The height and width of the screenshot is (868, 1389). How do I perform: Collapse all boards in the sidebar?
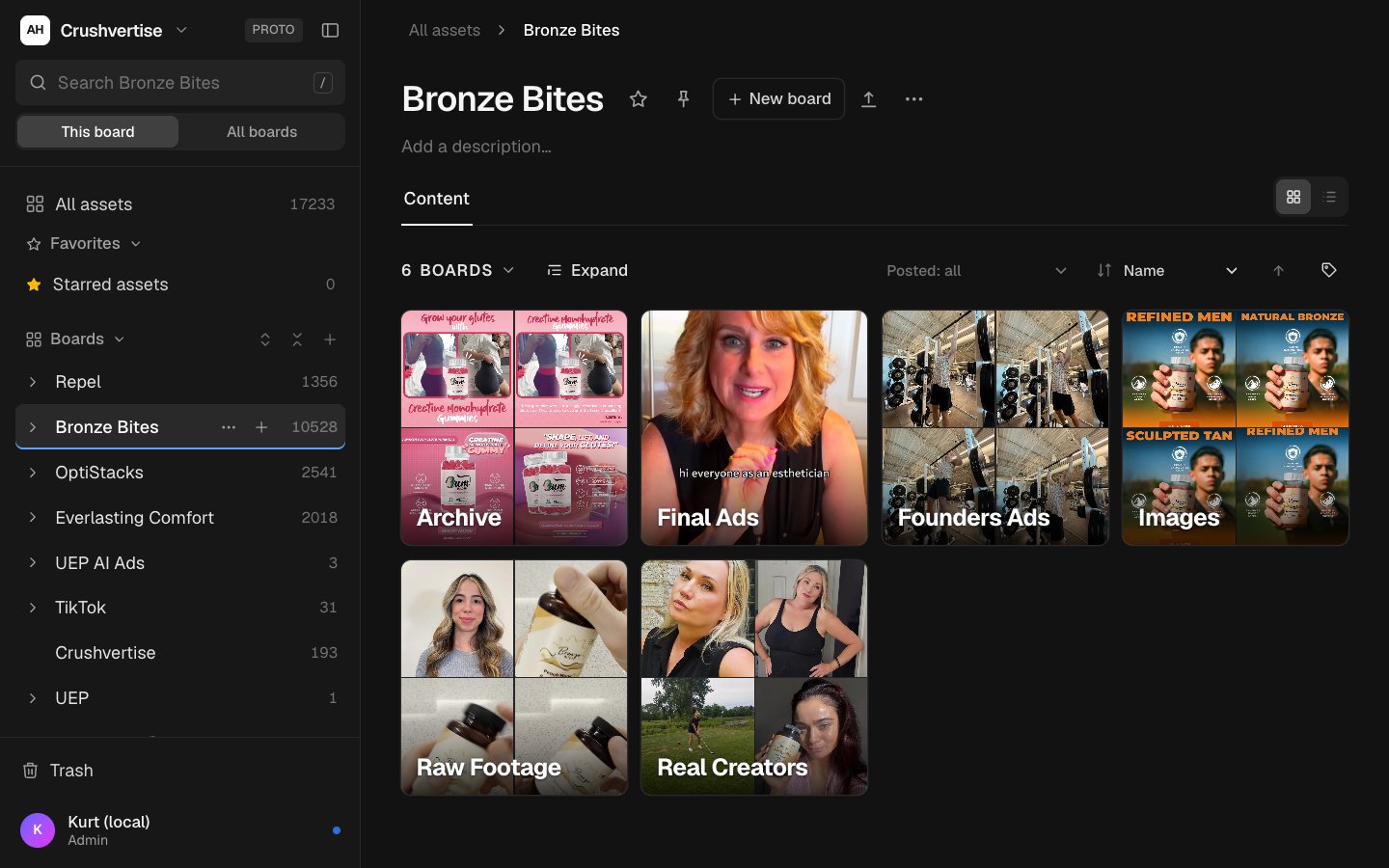point(297,339)
